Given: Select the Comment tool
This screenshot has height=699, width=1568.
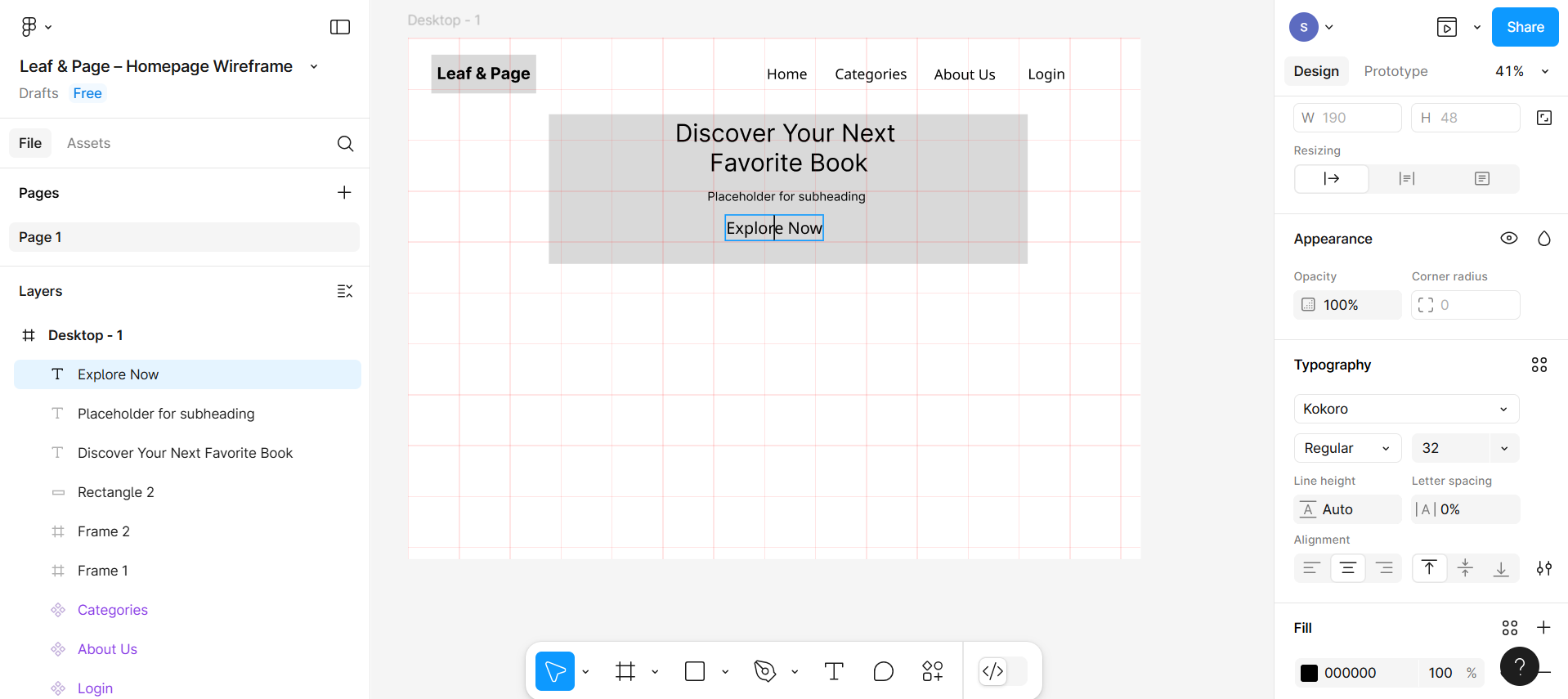Looking at the screenshot, I should tap(883, 671).
